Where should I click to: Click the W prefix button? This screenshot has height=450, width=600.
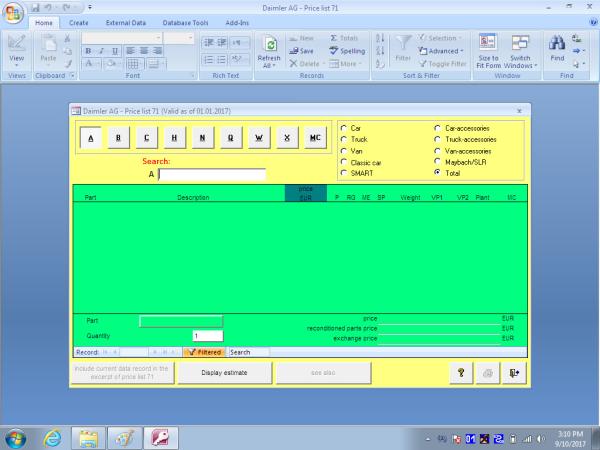pyautogui.click(x=259, y=138)
